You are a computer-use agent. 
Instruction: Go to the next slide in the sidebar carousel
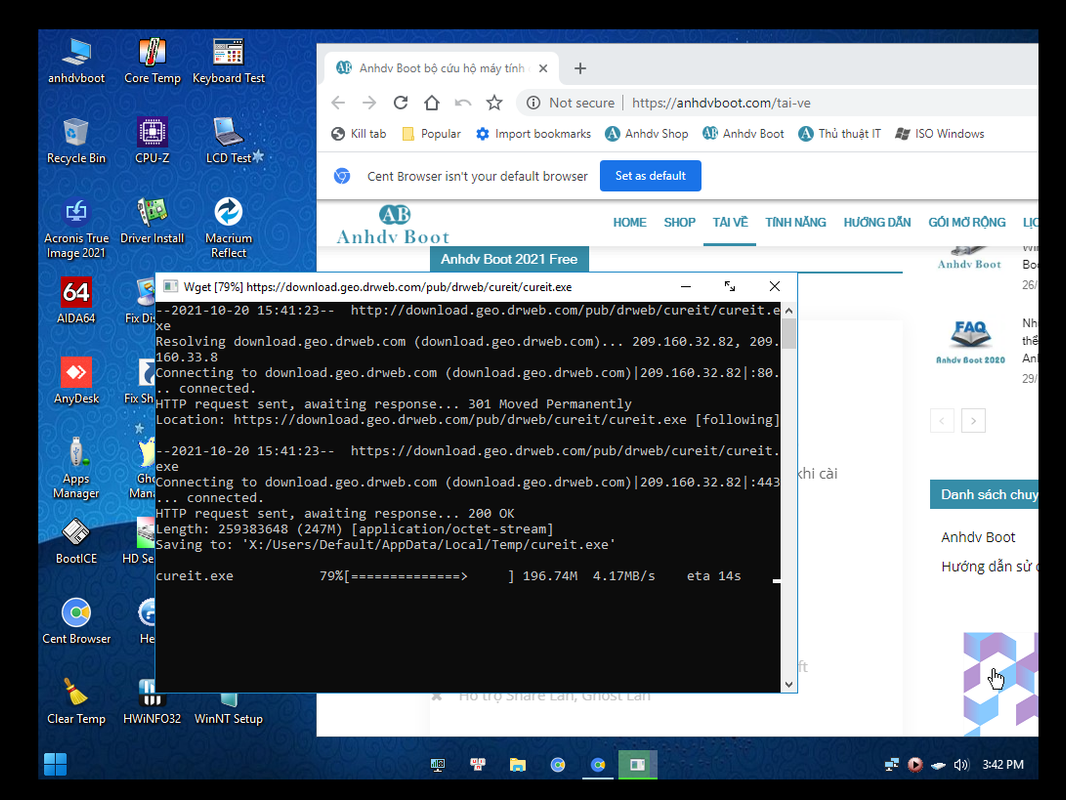(x=974, y=421)
